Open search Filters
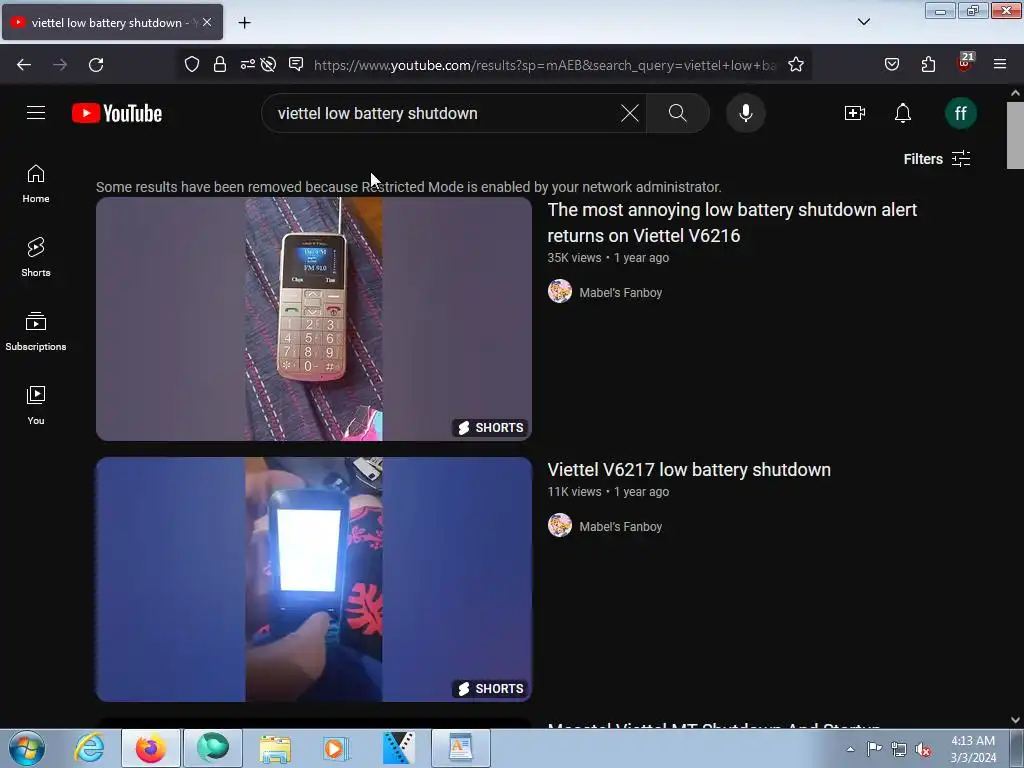This screenshot has width=1024, height=768. [937, 159]
